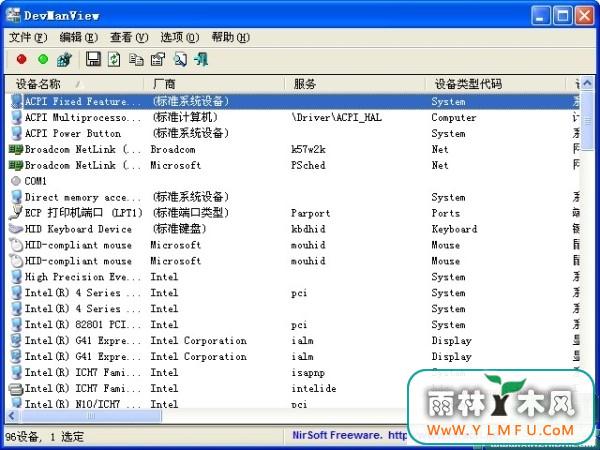
Task: Click the disable and enable device toolbar icon
Action: point(65,60)
